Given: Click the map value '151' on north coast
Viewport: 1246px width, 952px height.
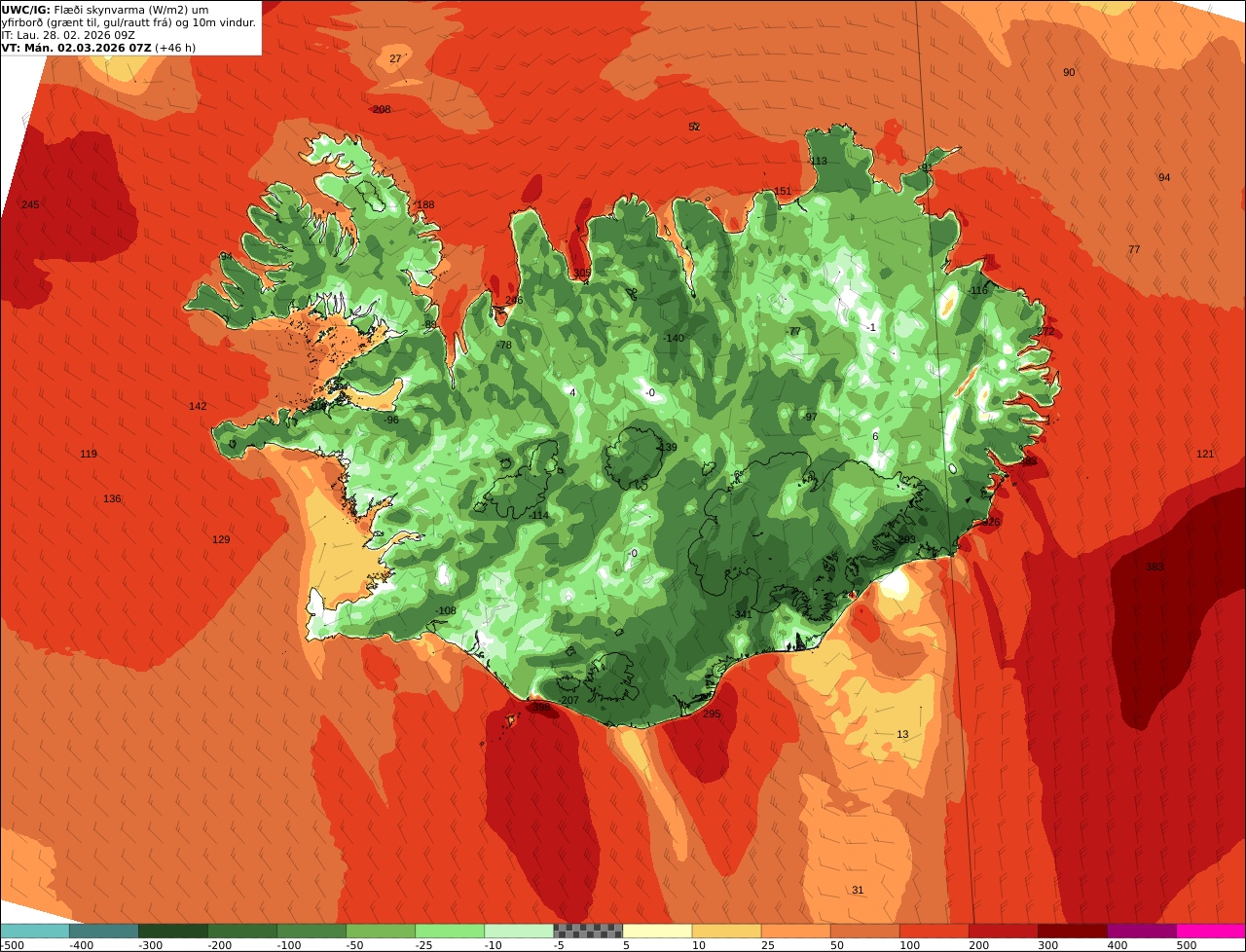Looking at the screenshot, I should (x=783, y=191).
